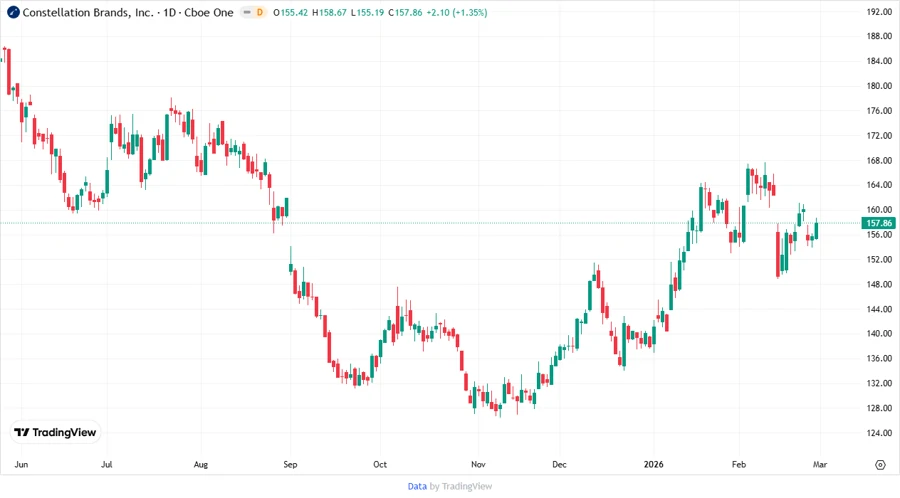Image resolution: width=900 pixels, height=498 pixels.
Task: Click the 128.00 price scale value
Action: (x=879, y=408)
